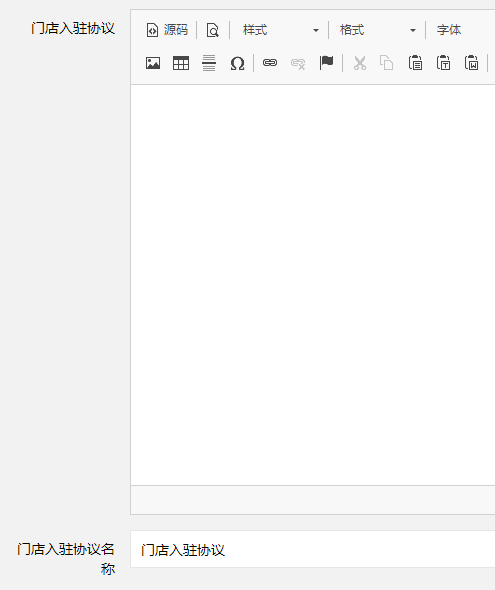Click the preview document icon

click(x=213, y=30)
